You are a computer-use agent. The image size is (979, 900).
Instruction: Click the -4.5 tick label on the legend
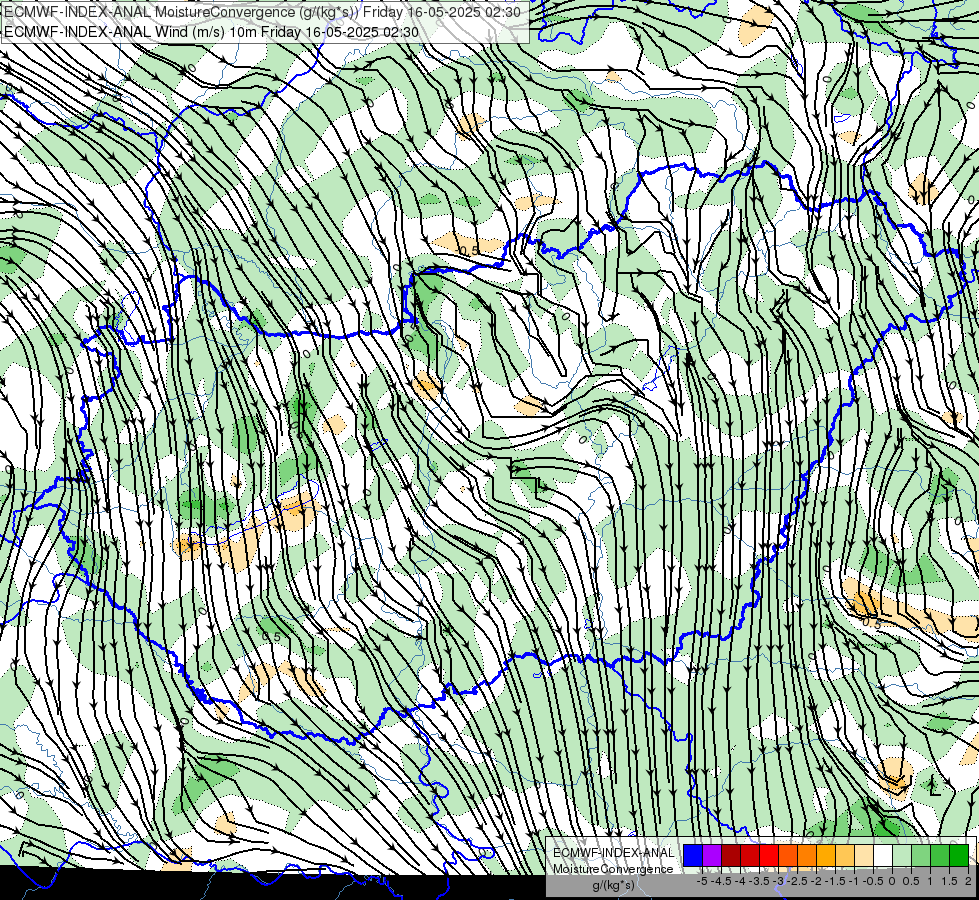(721, 881)
